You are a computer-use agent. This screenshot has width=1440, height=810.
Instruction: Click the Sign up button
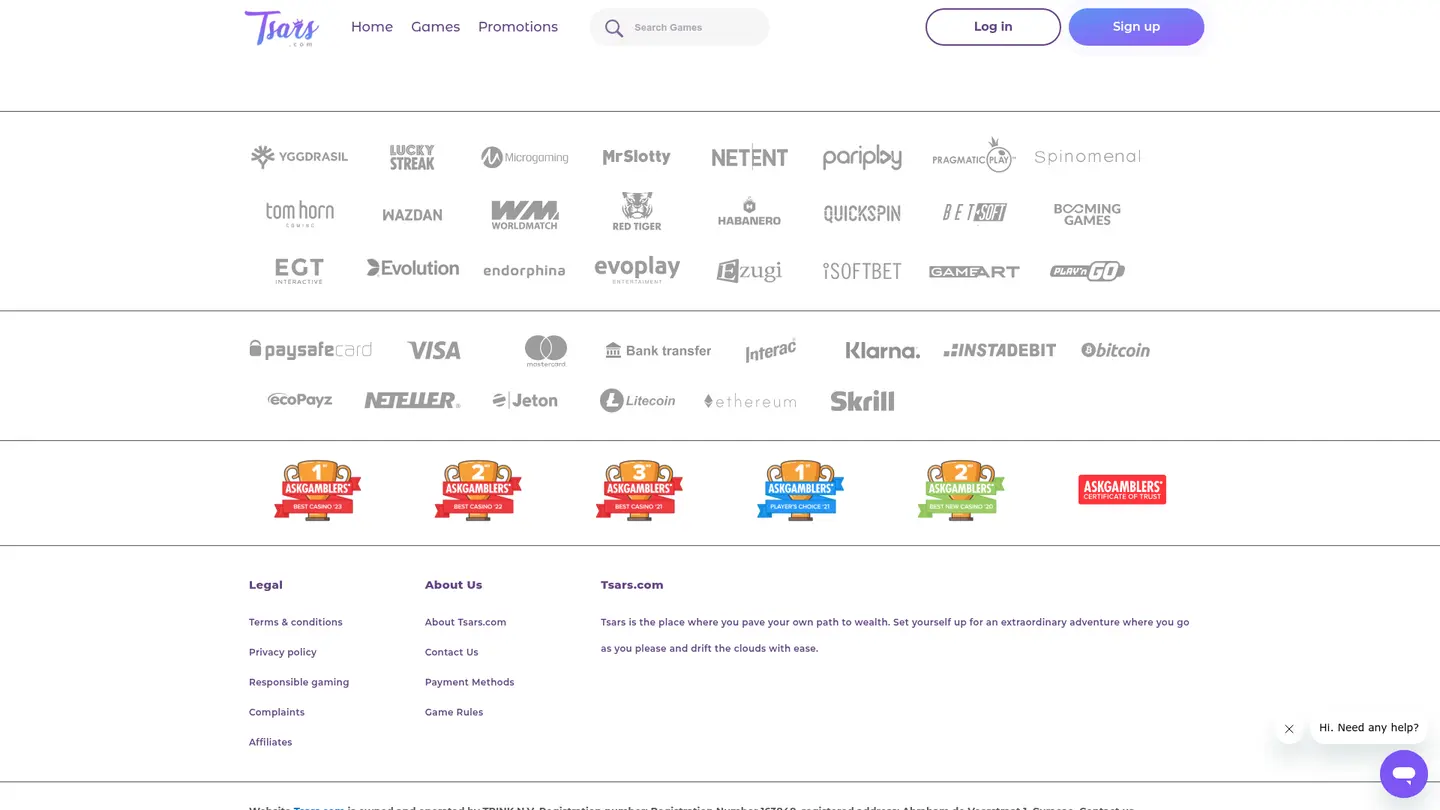point(1136,27)
